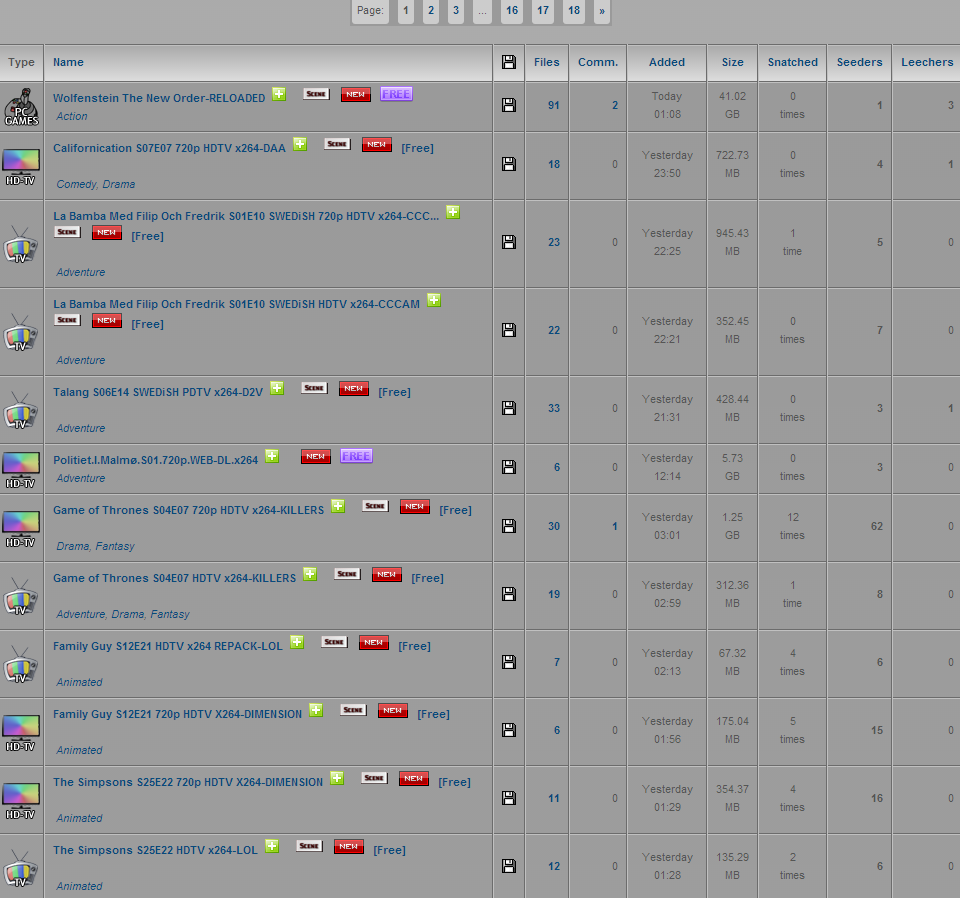Sort table by Name column
960x898 pixels.
(x=68, y=62)
